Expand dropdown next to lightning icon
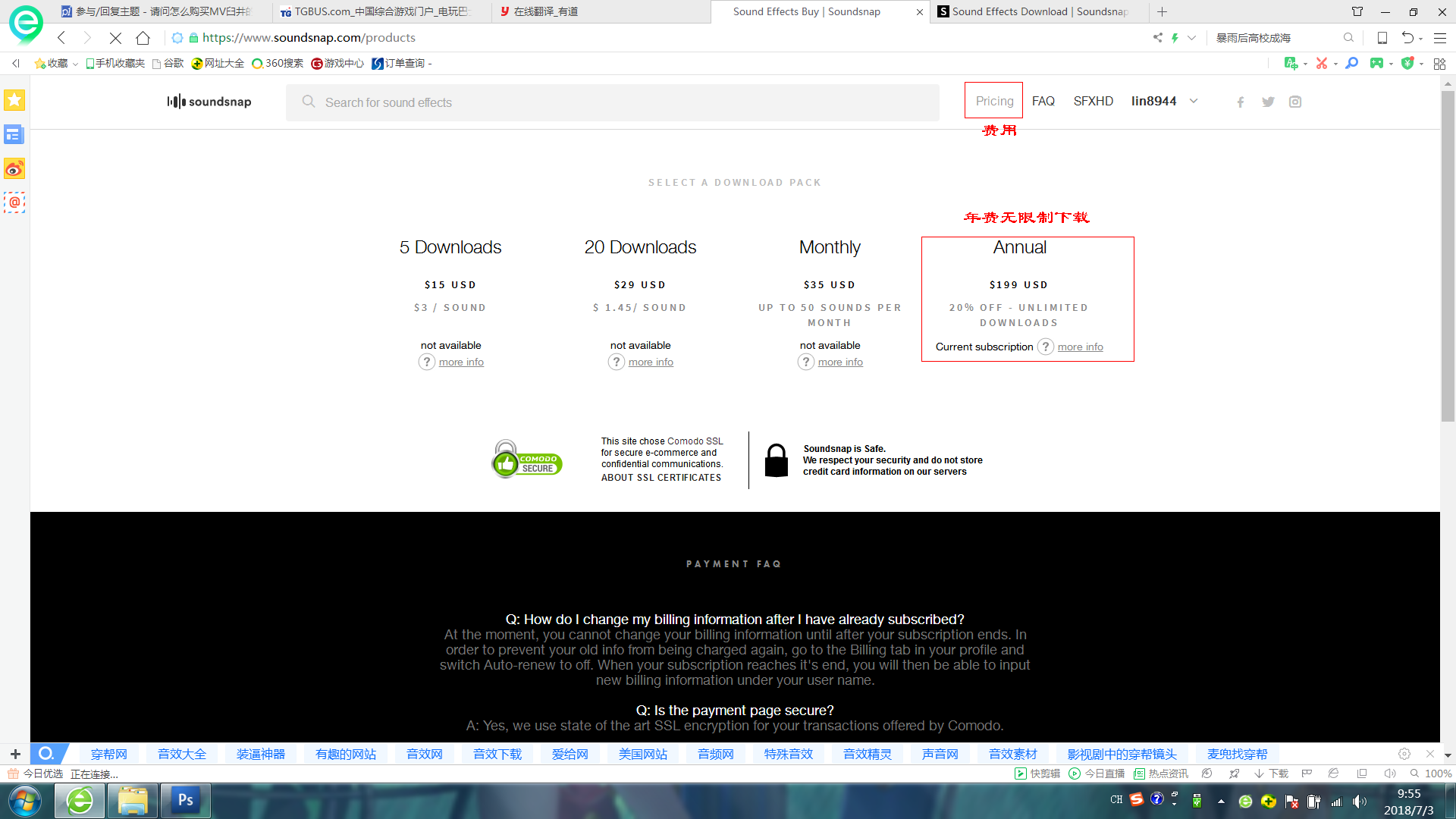 (1191, 38)
